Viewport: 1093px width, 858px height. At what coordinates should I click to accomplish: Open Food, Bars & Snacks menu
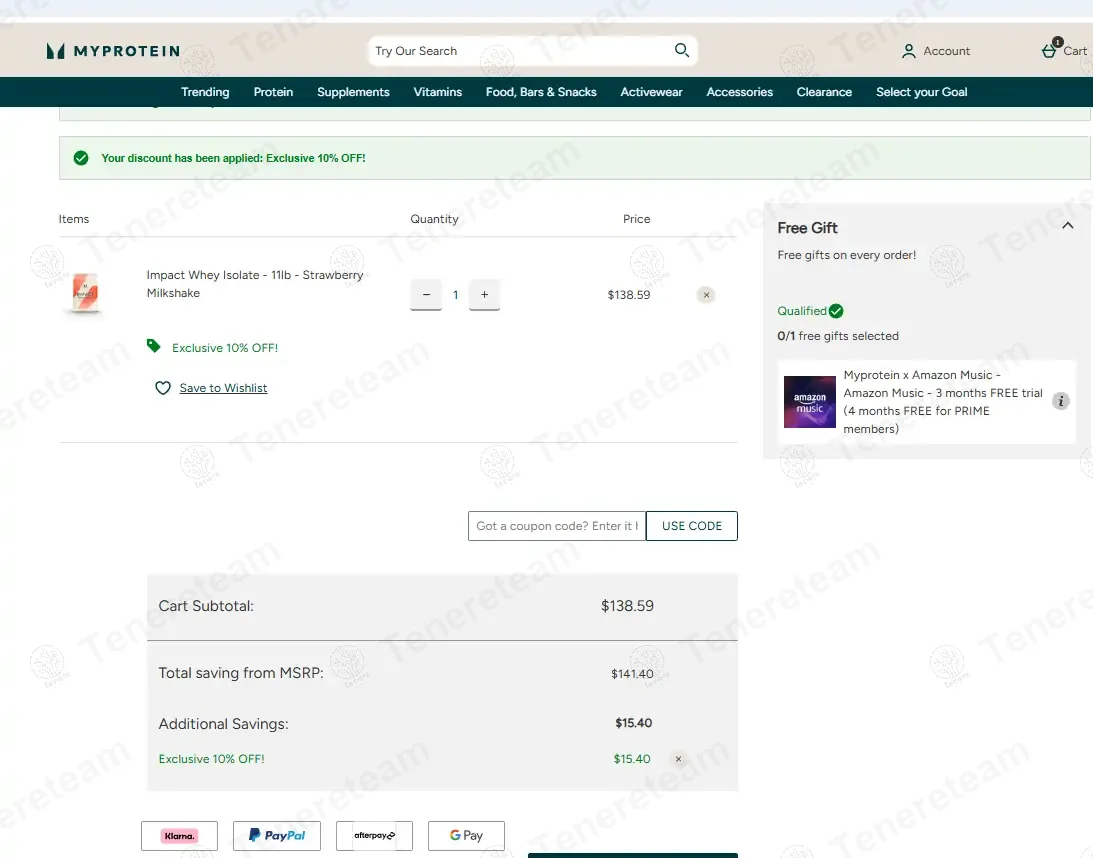[541, 92]
